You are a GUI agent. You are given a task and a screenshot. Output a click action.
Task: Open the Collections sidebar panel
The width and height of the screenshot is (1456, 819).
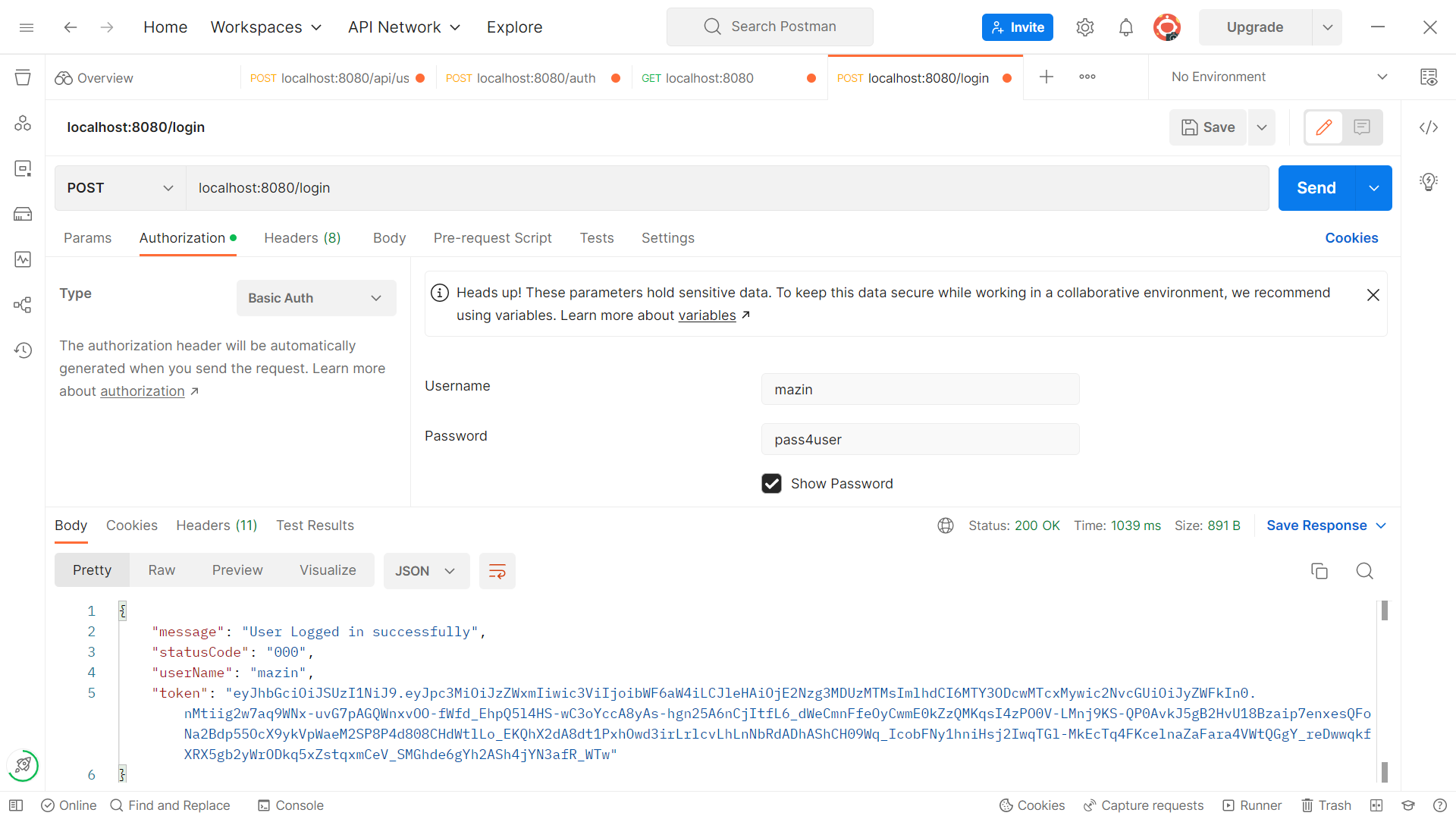(23, 77)
